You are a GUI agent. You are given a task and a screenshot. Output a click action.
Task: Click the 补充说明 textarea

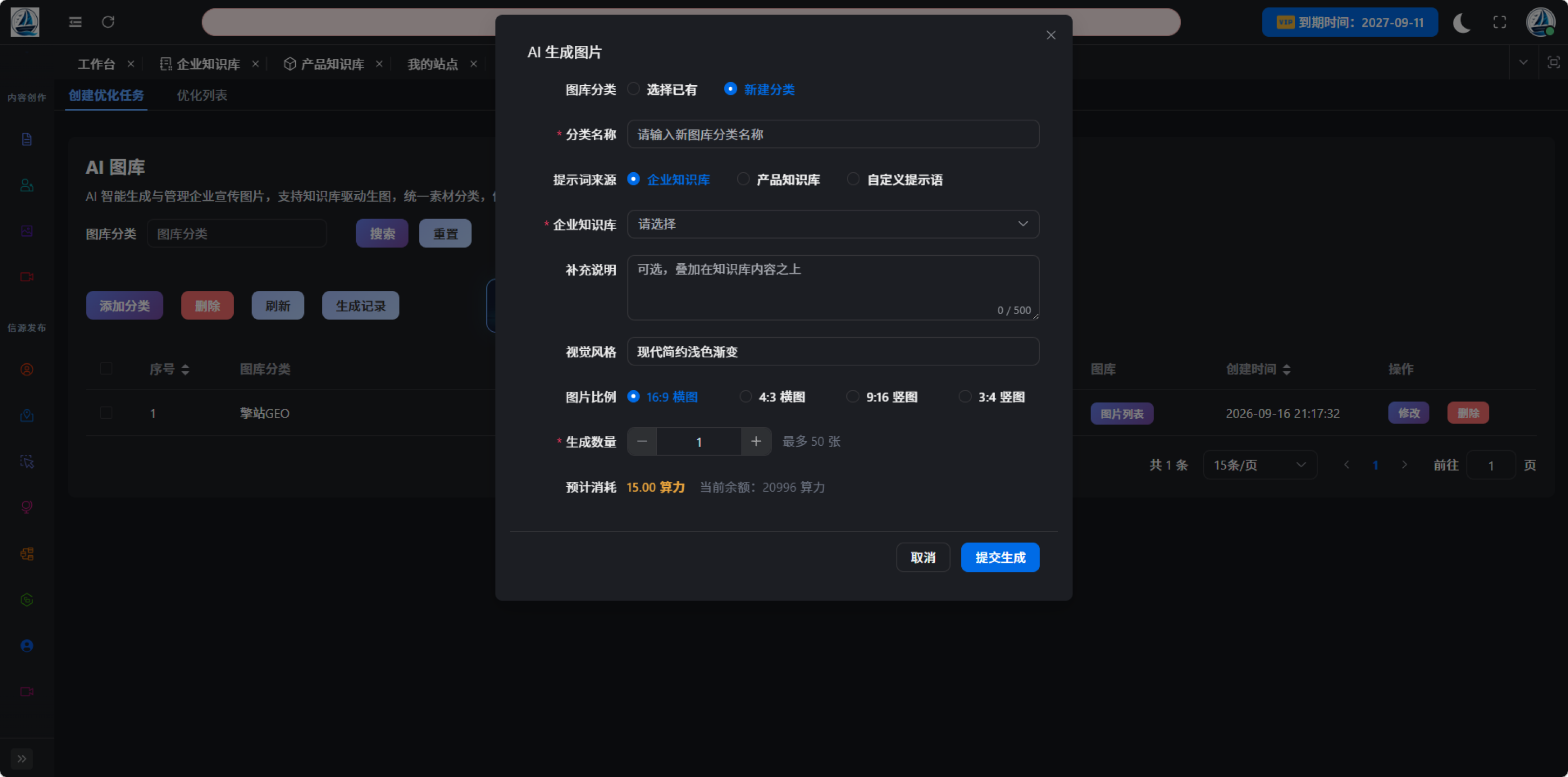tap(833, 287)
